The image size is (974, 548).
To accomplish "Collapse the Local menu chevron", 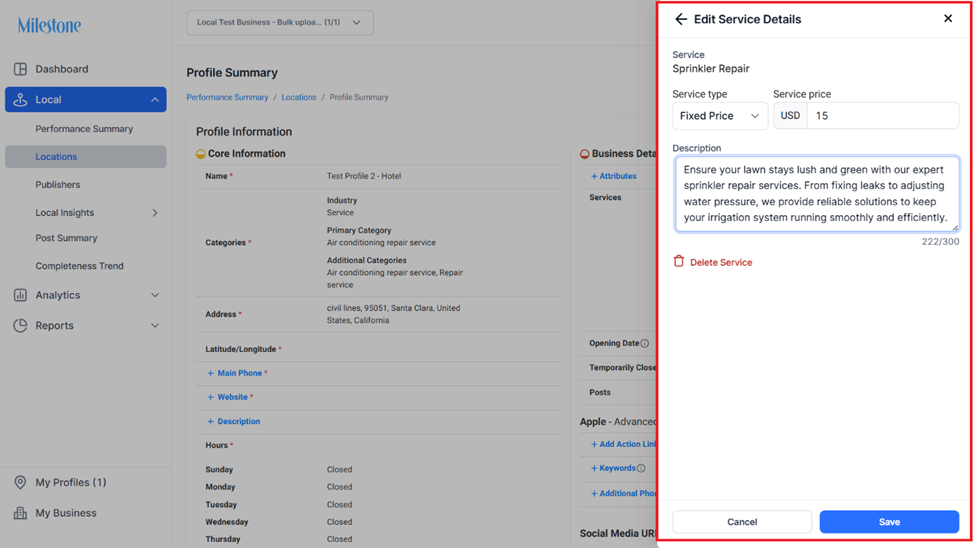I will (155, 100).
